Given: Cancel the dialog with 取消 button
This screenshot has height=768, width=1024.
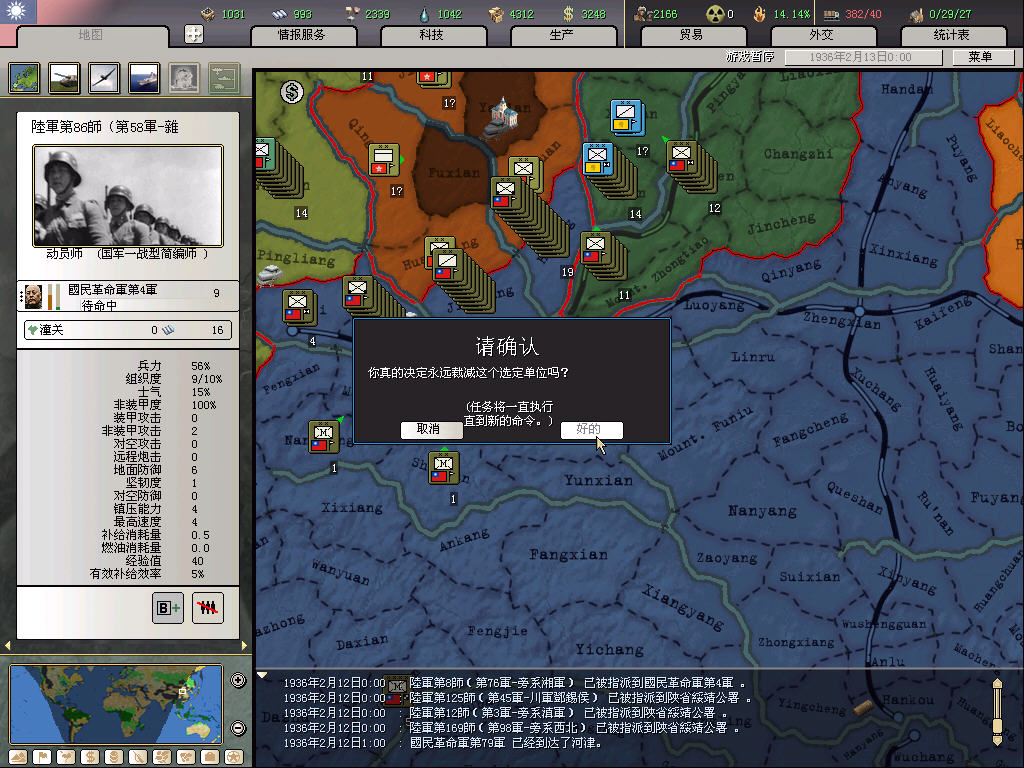Looking at the screenshot, I should (x=431, y=430).
